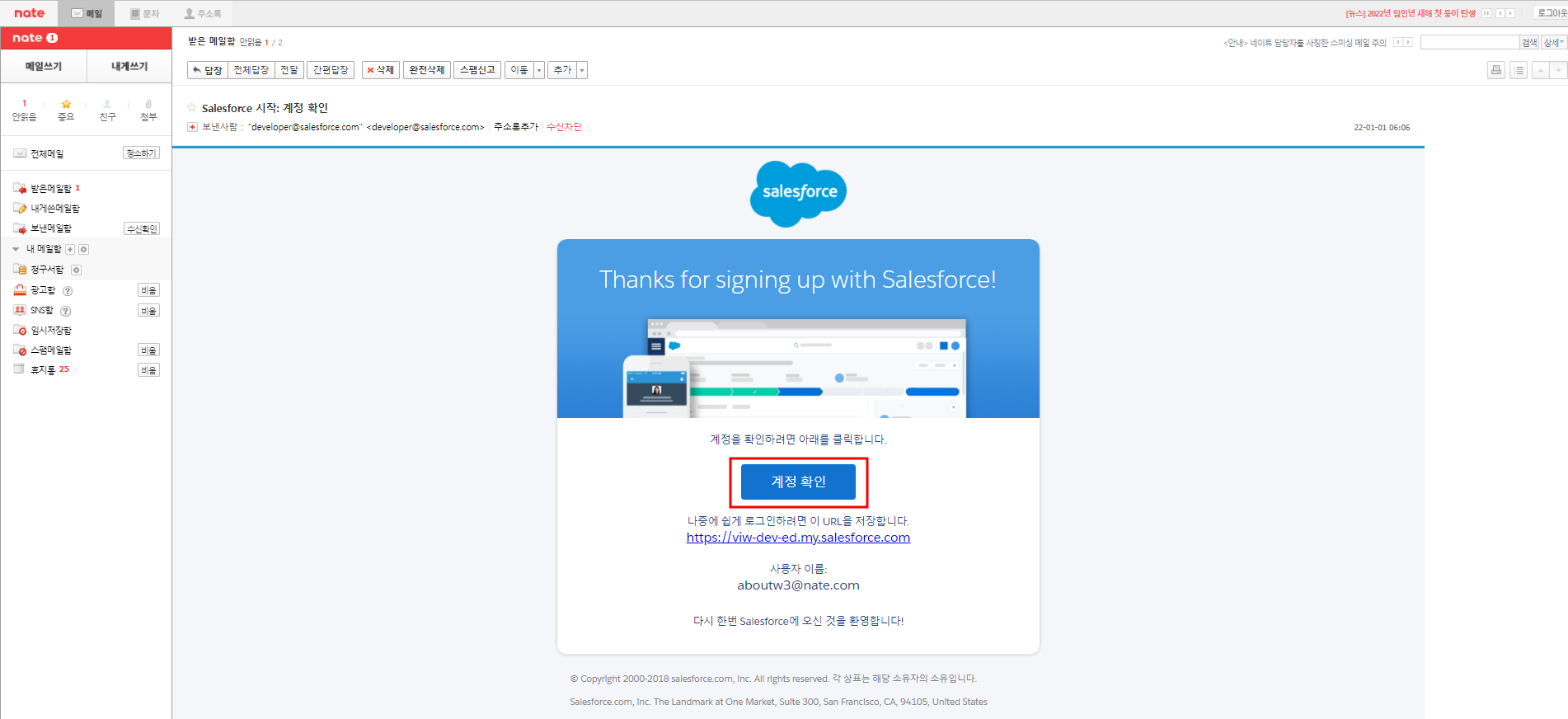This screenshot has height=719, width=1568.
Task: Click 주소록추가 to add sender
Action: click(x=516, y=127)
